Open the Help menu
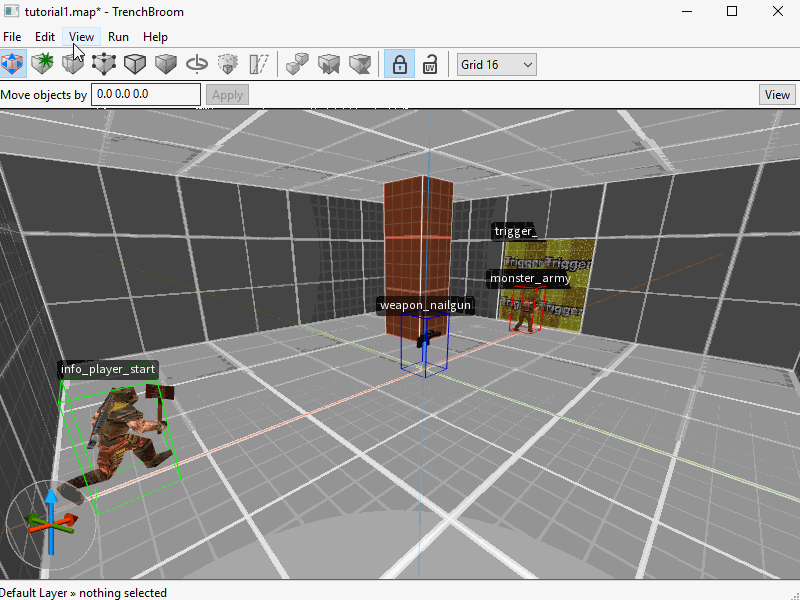 point(155,36)
